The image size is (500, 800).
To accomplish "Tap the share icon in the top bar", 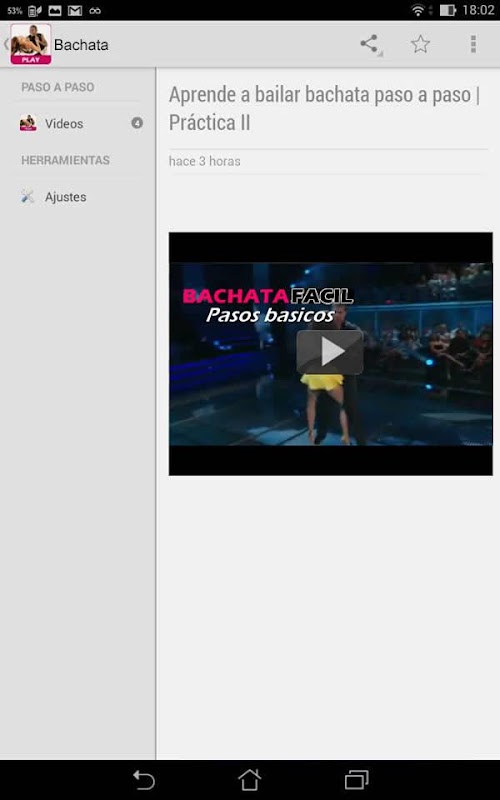I will coord(369,44).
